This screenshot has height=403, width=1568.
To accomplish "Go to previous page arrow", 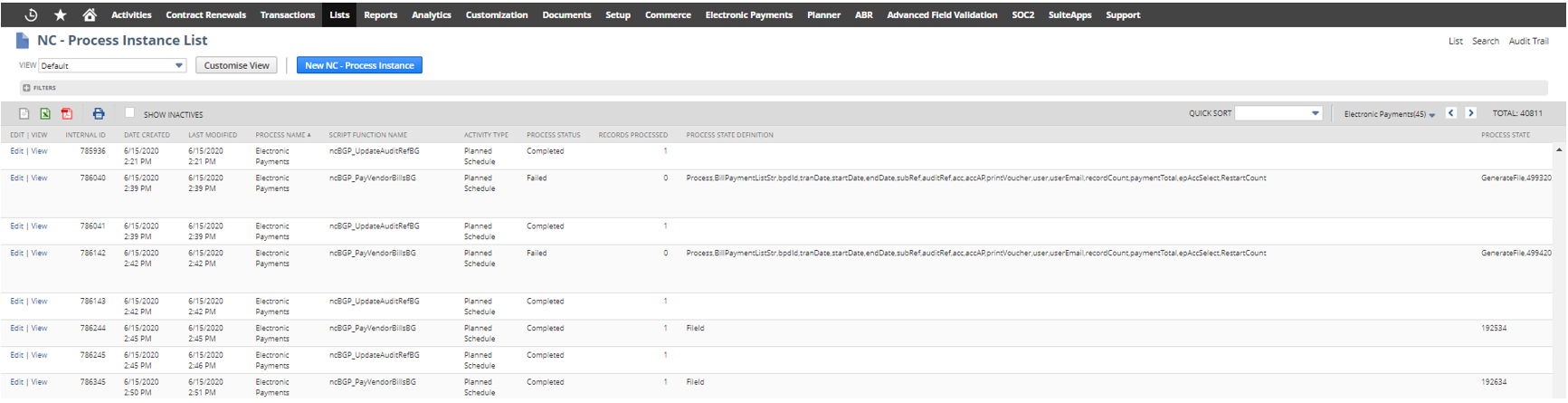I will click(1451, 113).
